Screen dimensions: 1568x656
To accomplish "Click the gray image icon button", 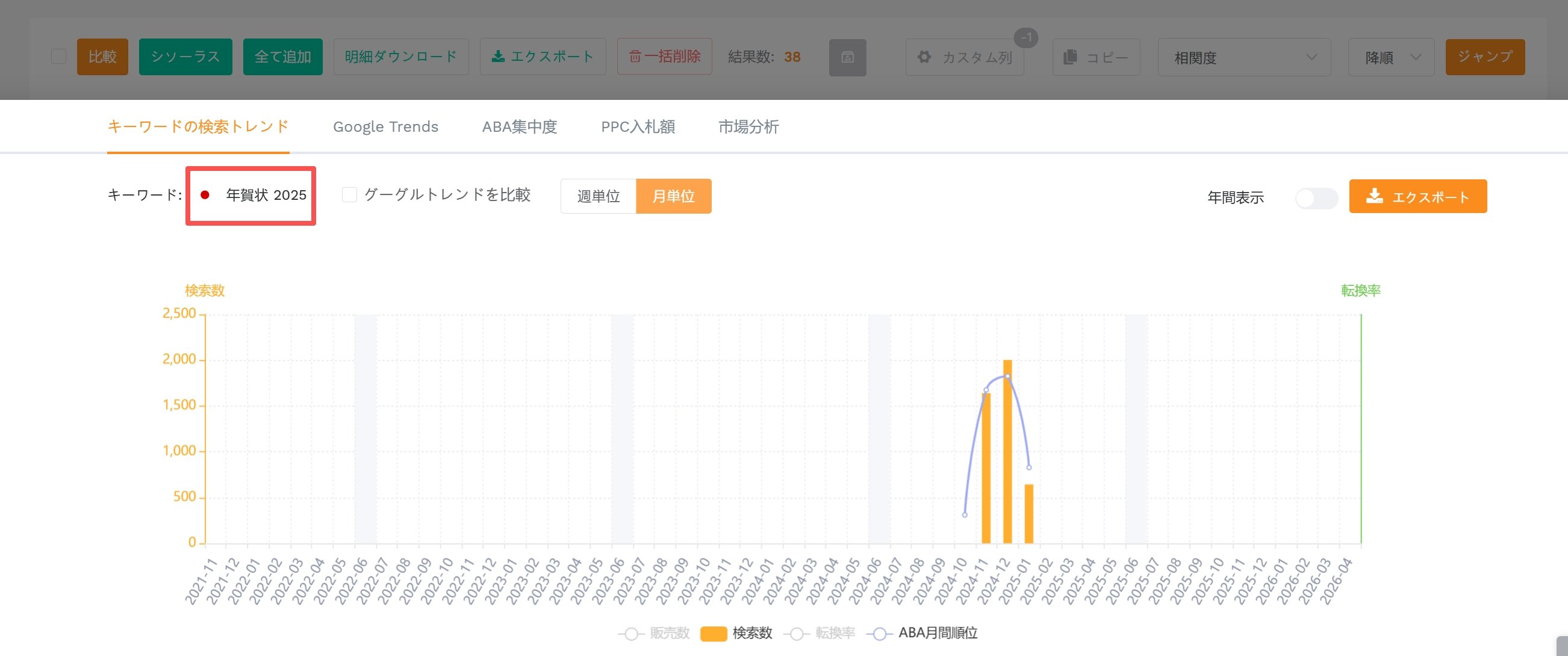I will click(847, 57).
